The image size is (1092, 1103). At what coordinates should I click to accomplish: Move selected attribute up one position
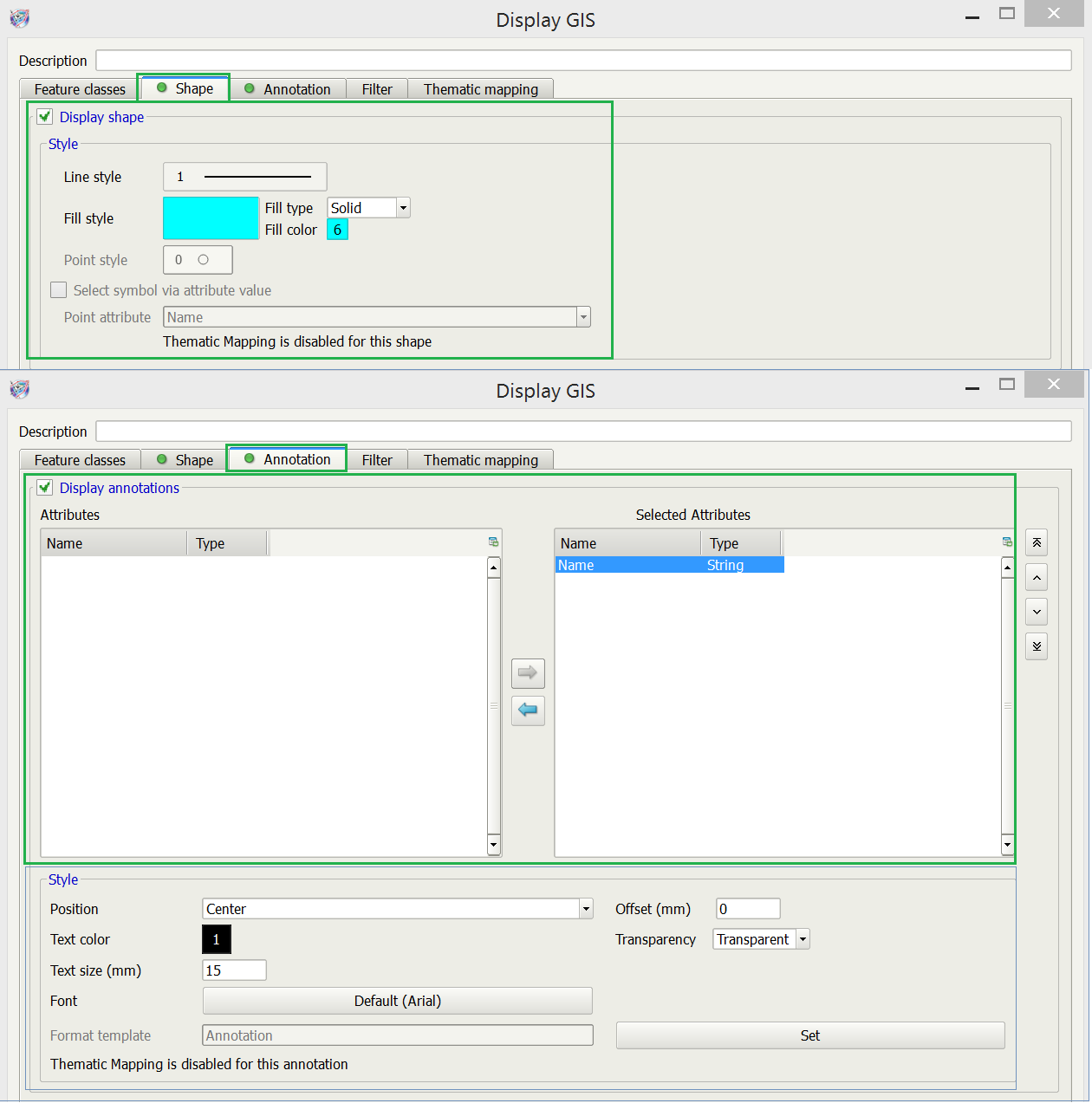coord(1037,577)
